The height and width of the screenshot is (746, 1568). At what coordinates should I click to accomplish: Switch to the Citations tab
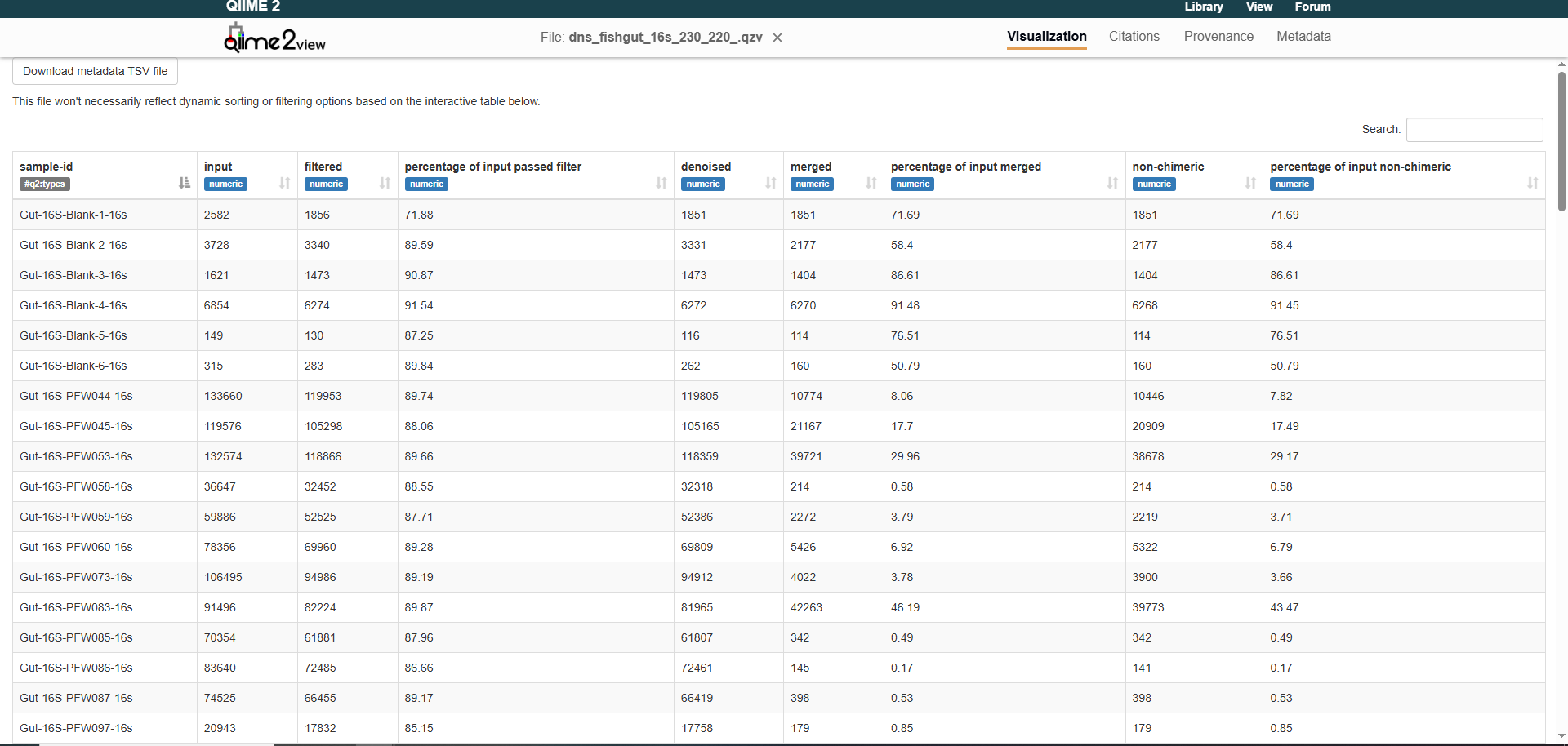click(1134, 37)
